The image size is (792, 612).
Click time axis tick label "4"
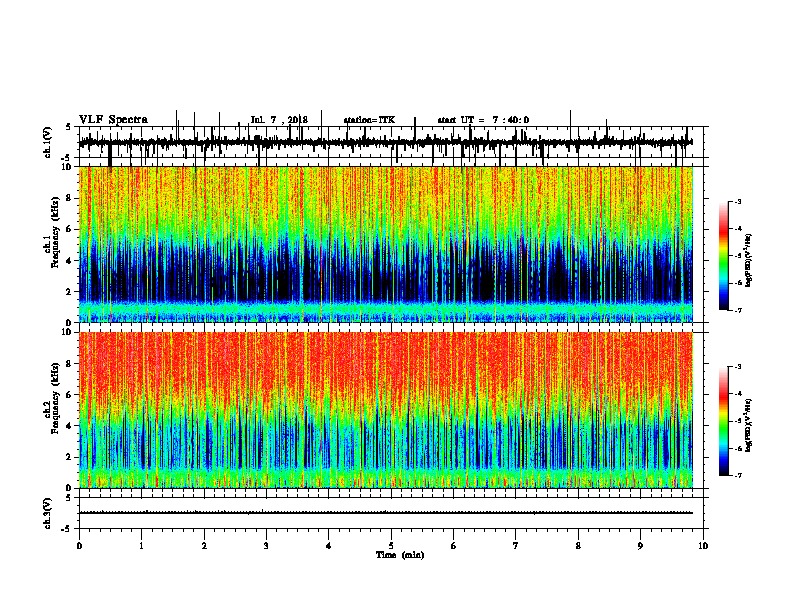click(329, 546)
